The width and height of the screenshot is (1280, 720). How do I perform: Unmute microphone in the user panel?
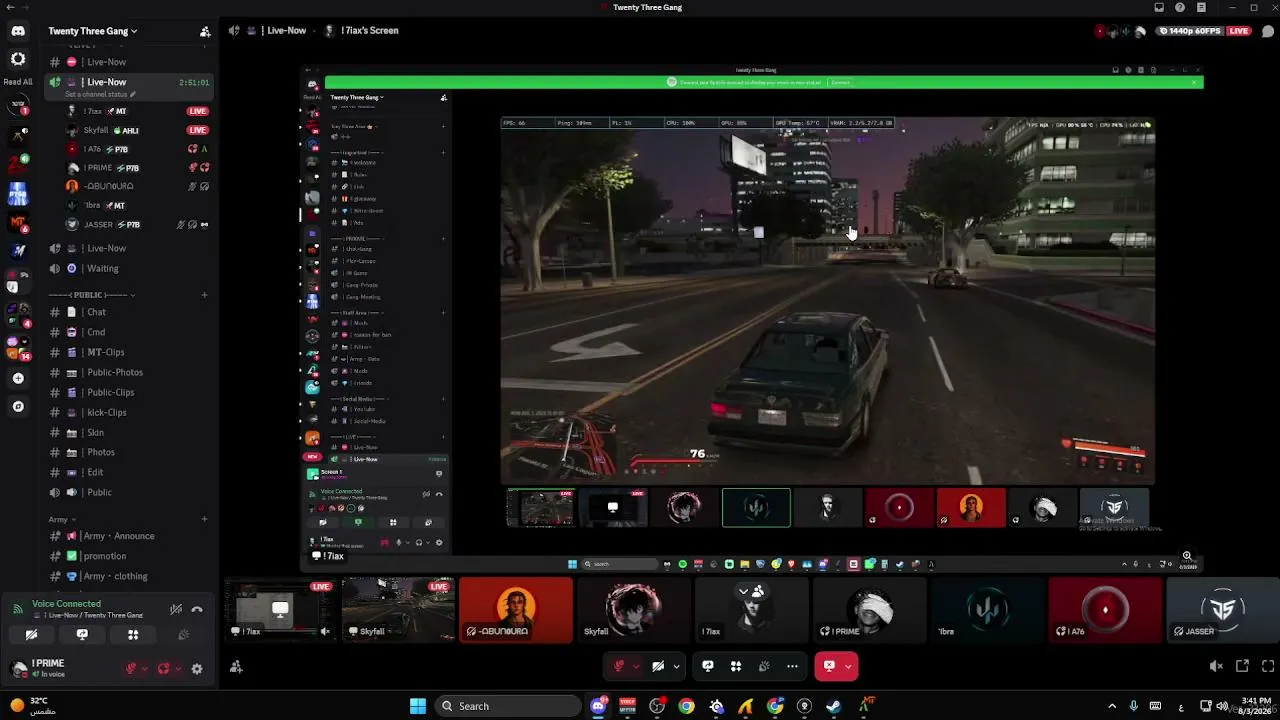pos(131,669)
